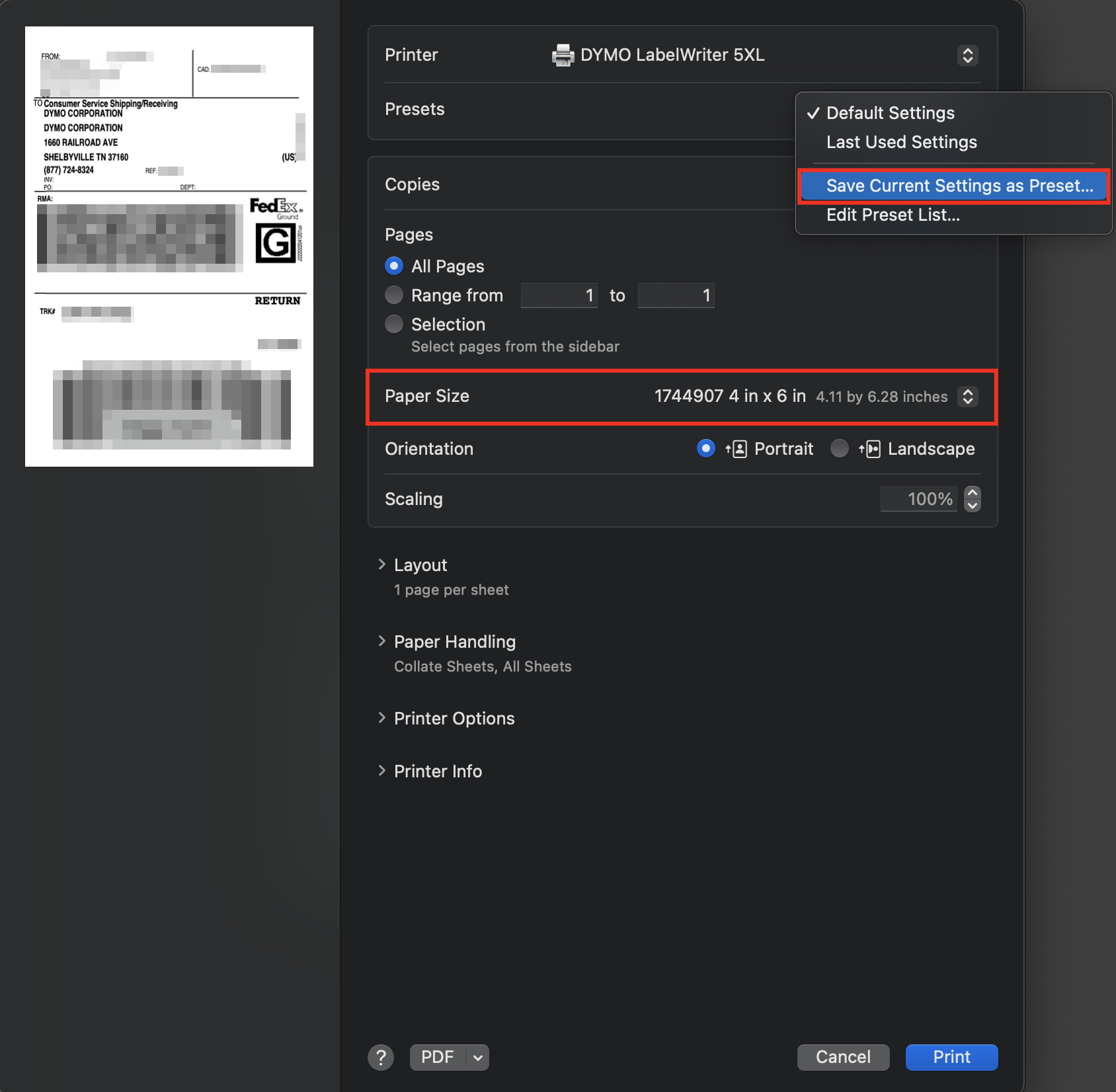1116x1092 pixels.
Task: Open the PDF dropdown arrow menu
Action: click(x=478, y=1058)
